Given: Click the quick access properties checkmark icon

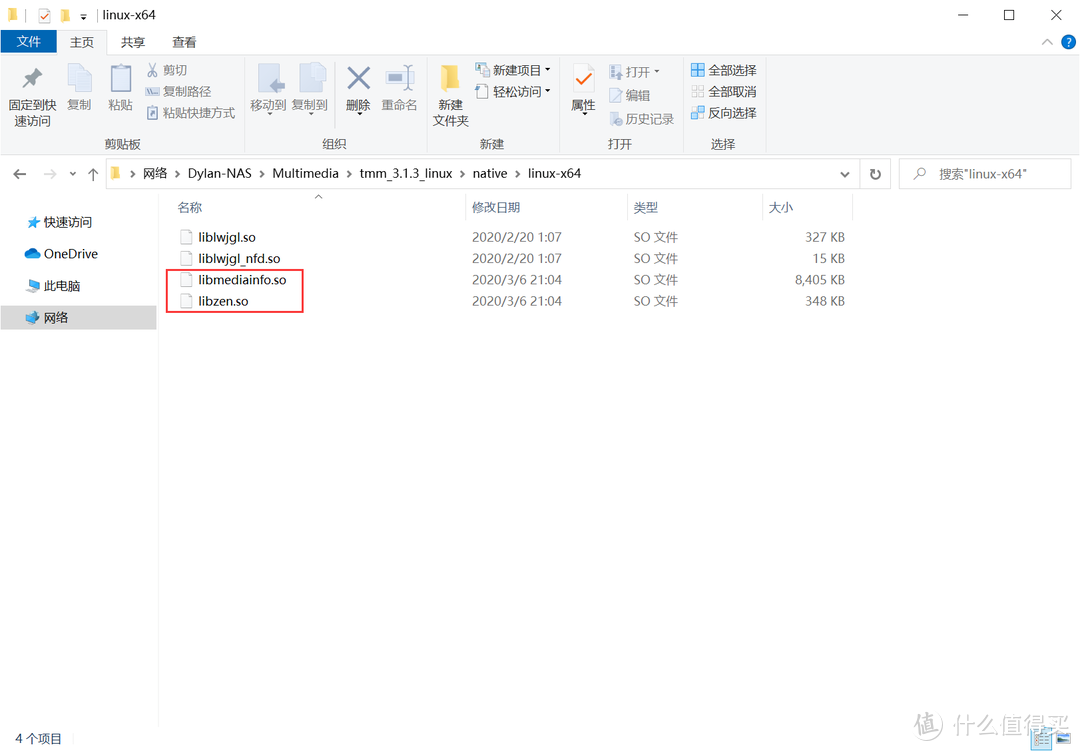Looking at the screenshot, I should pyautogui.click(x=44, y=15).
